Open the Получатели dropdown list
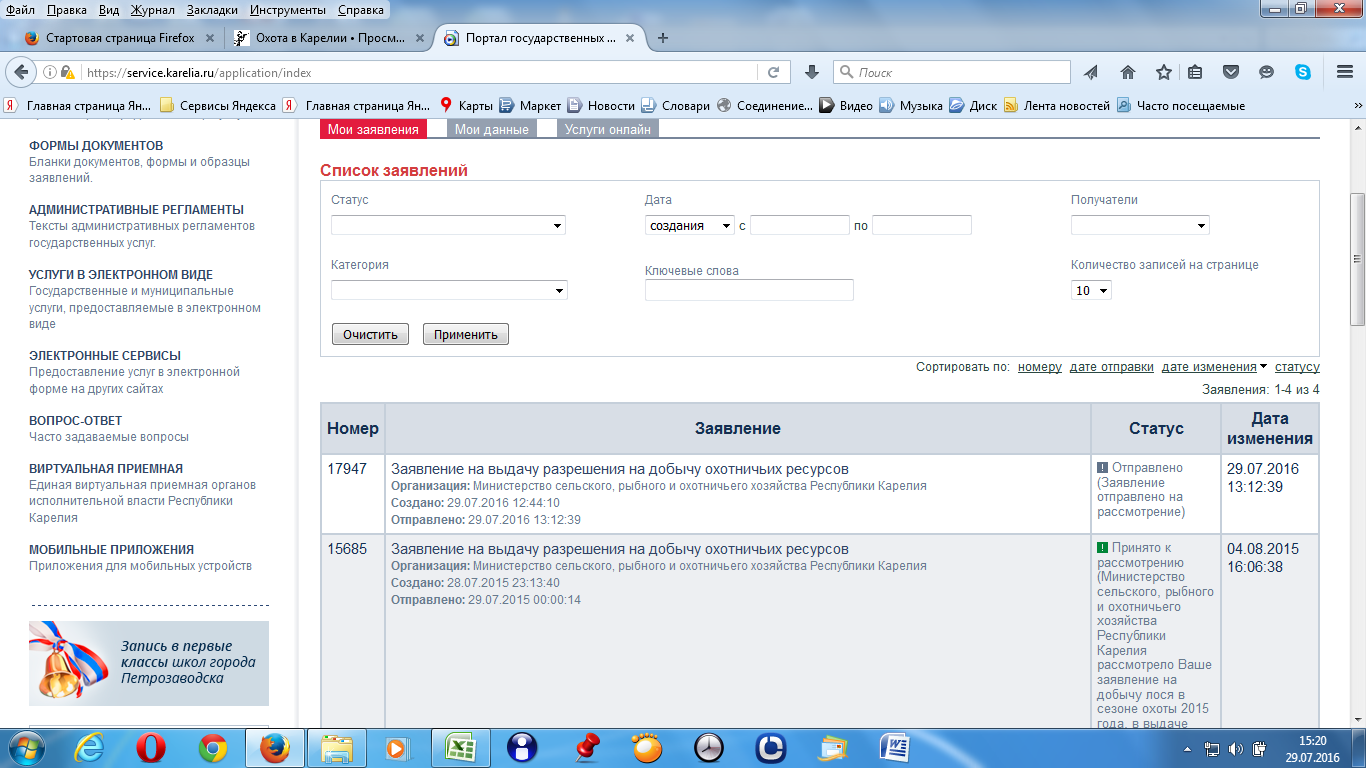This screenshot has height=768, width=1366. 1139,226
